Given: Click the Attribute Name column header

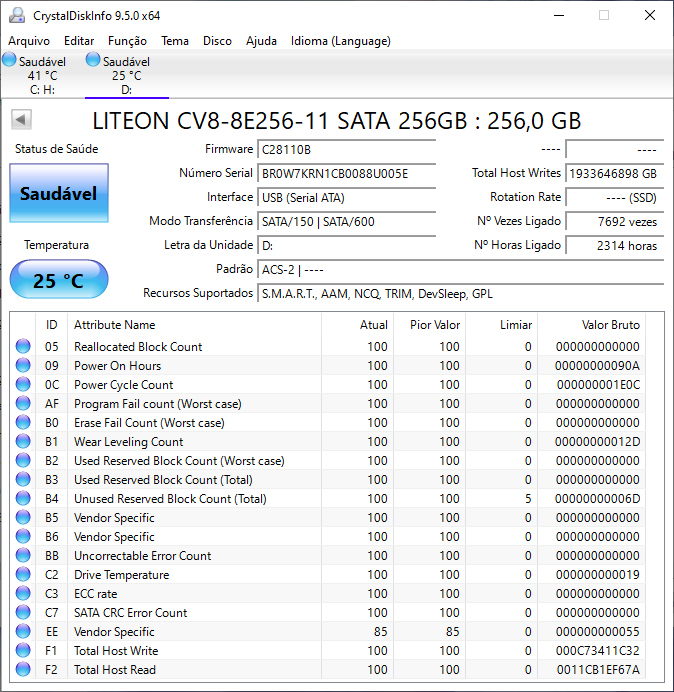Looking at the screenshot, I should 115,325.
